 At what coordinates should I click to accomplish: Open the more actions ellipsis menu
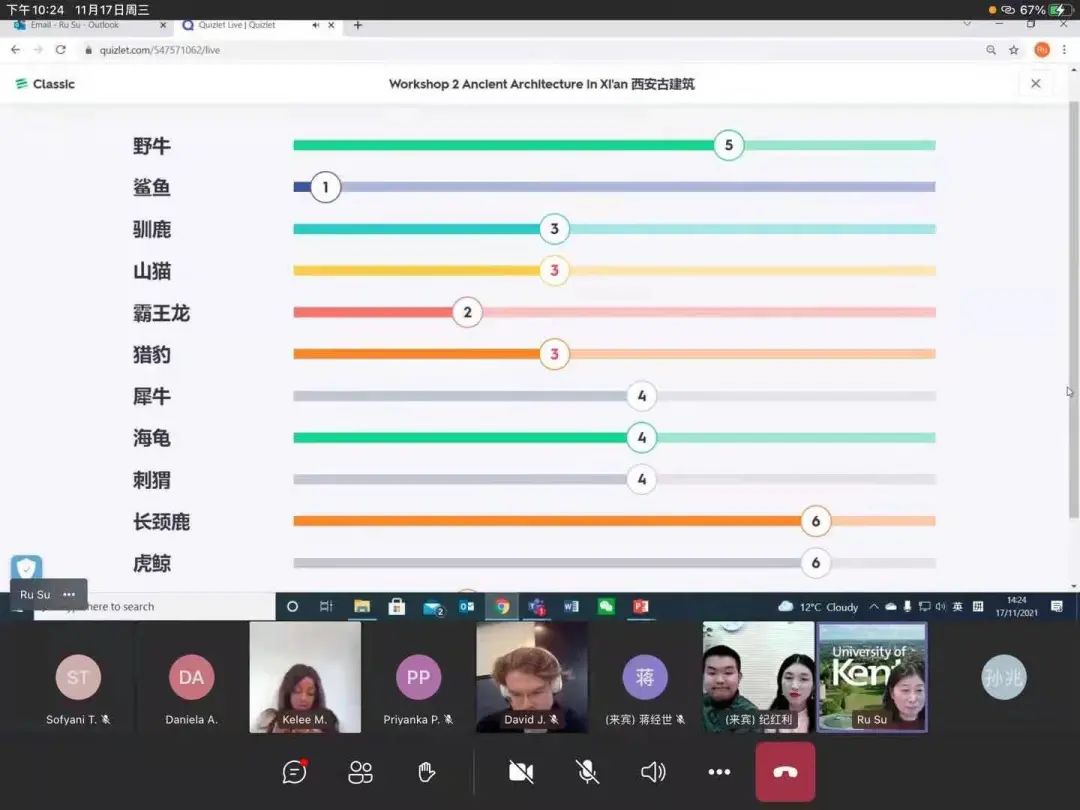(719, 771)
